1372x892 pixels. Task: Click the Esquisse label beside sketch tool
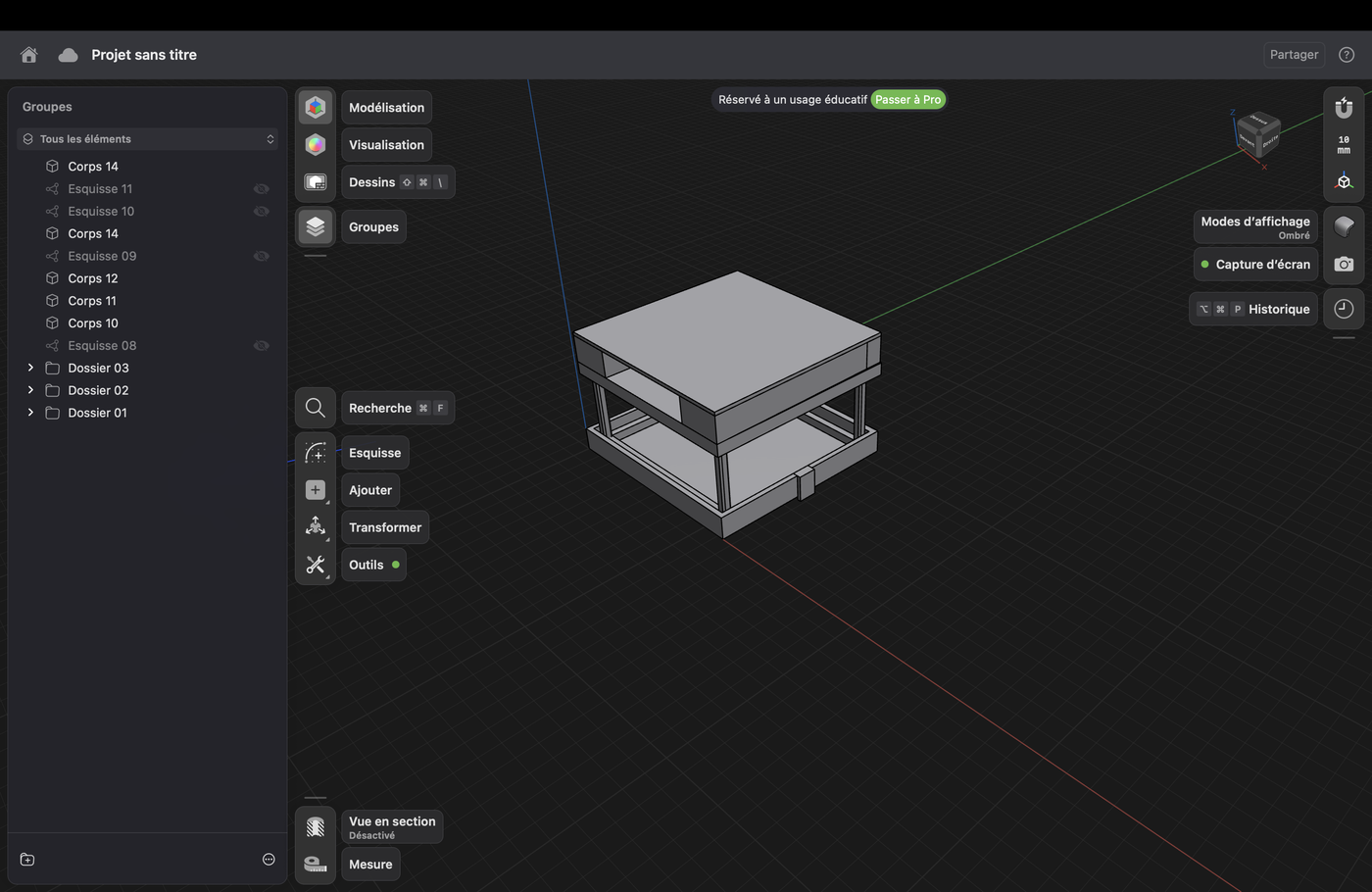click(x=375, y=453)
